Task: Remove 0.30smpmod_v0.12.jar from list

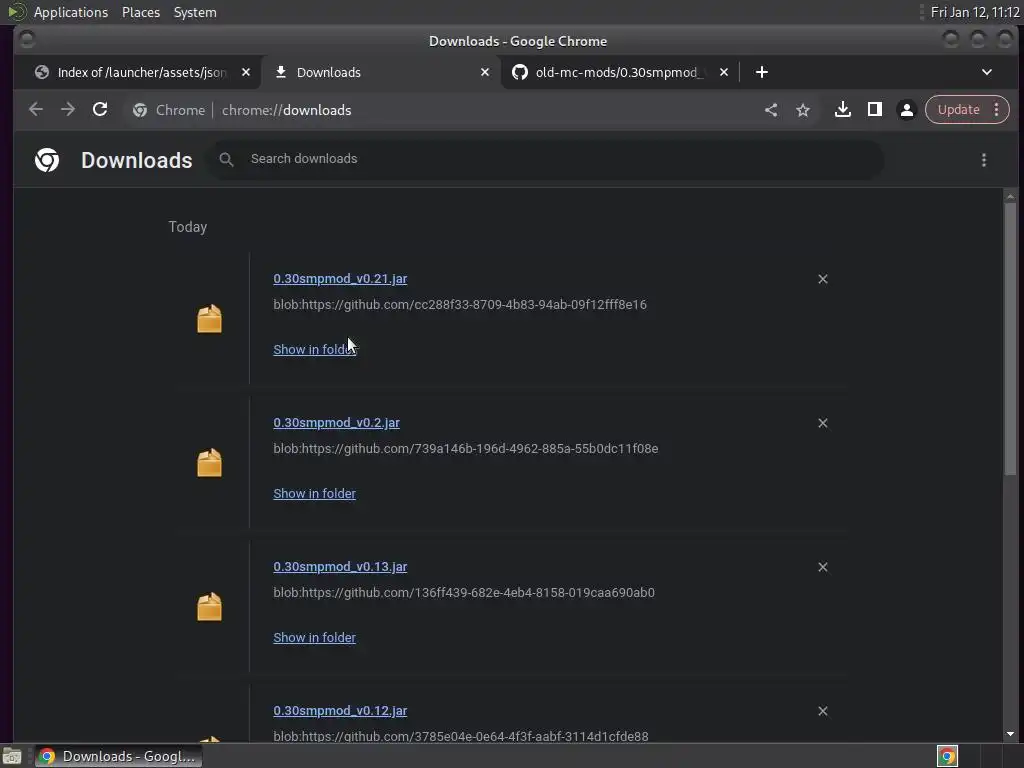Action: point(823,711)
